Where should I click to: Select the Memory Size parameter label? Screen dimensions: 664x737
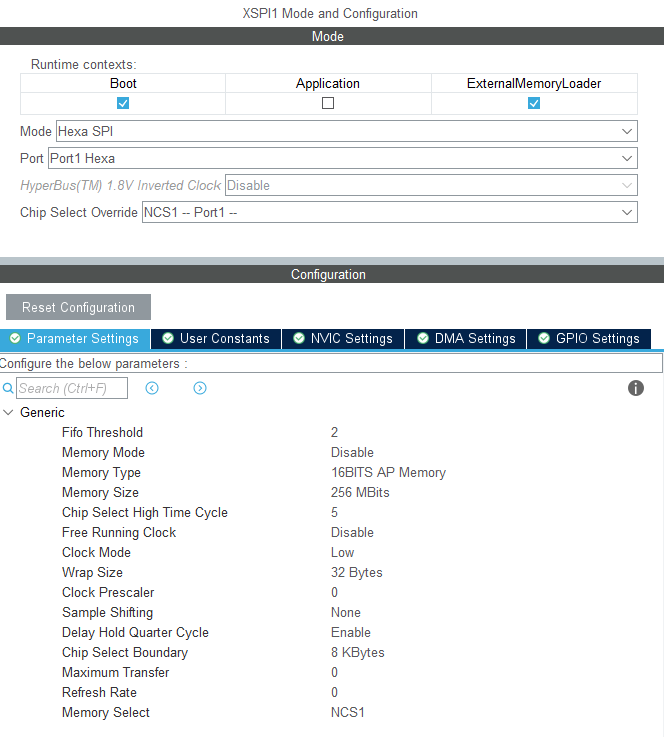[x=101, y=493]
